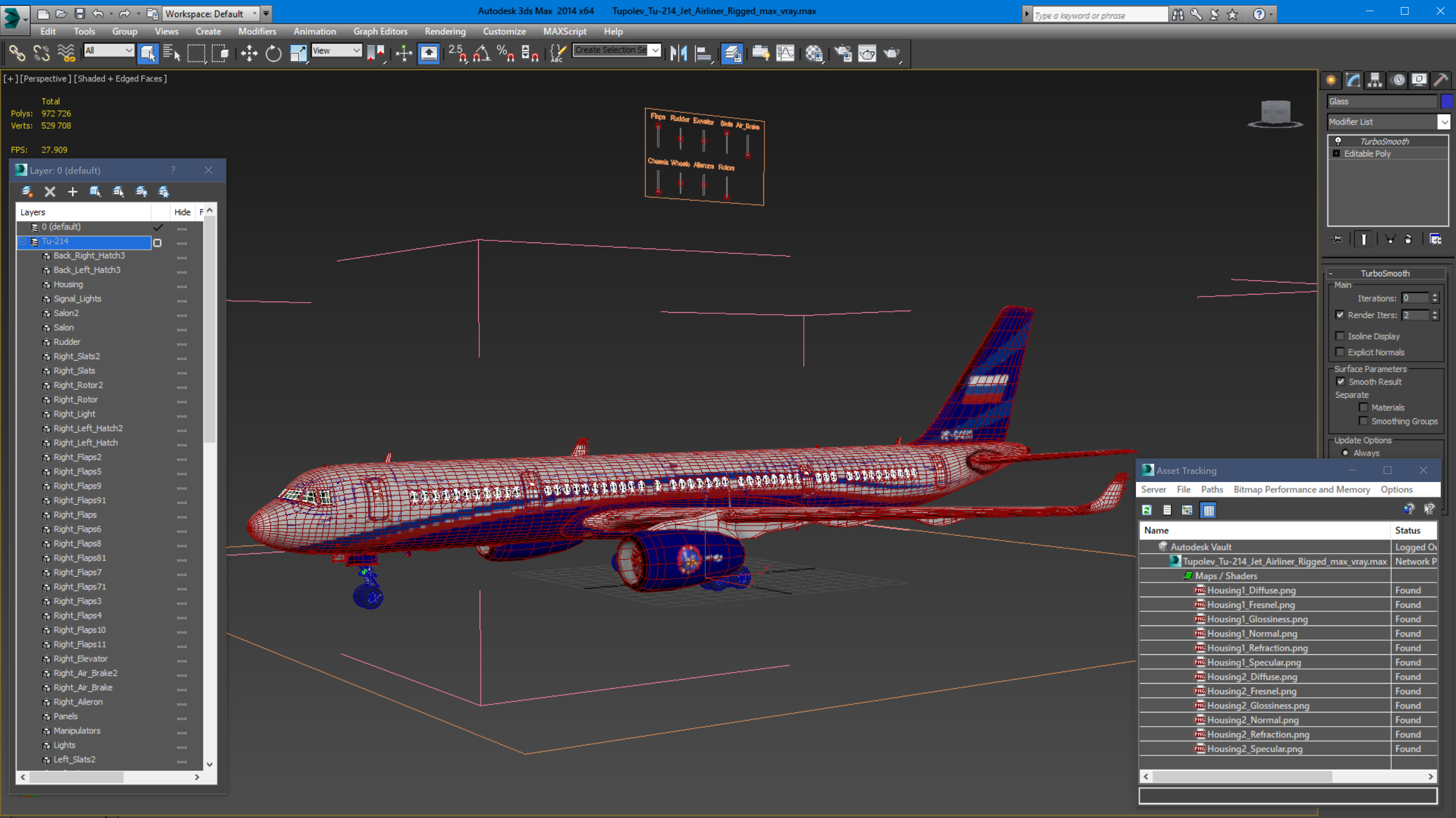The image size is (1456, 818).
Task: Open Paths menu in Asset Tracking
Action: point(1211,489)
